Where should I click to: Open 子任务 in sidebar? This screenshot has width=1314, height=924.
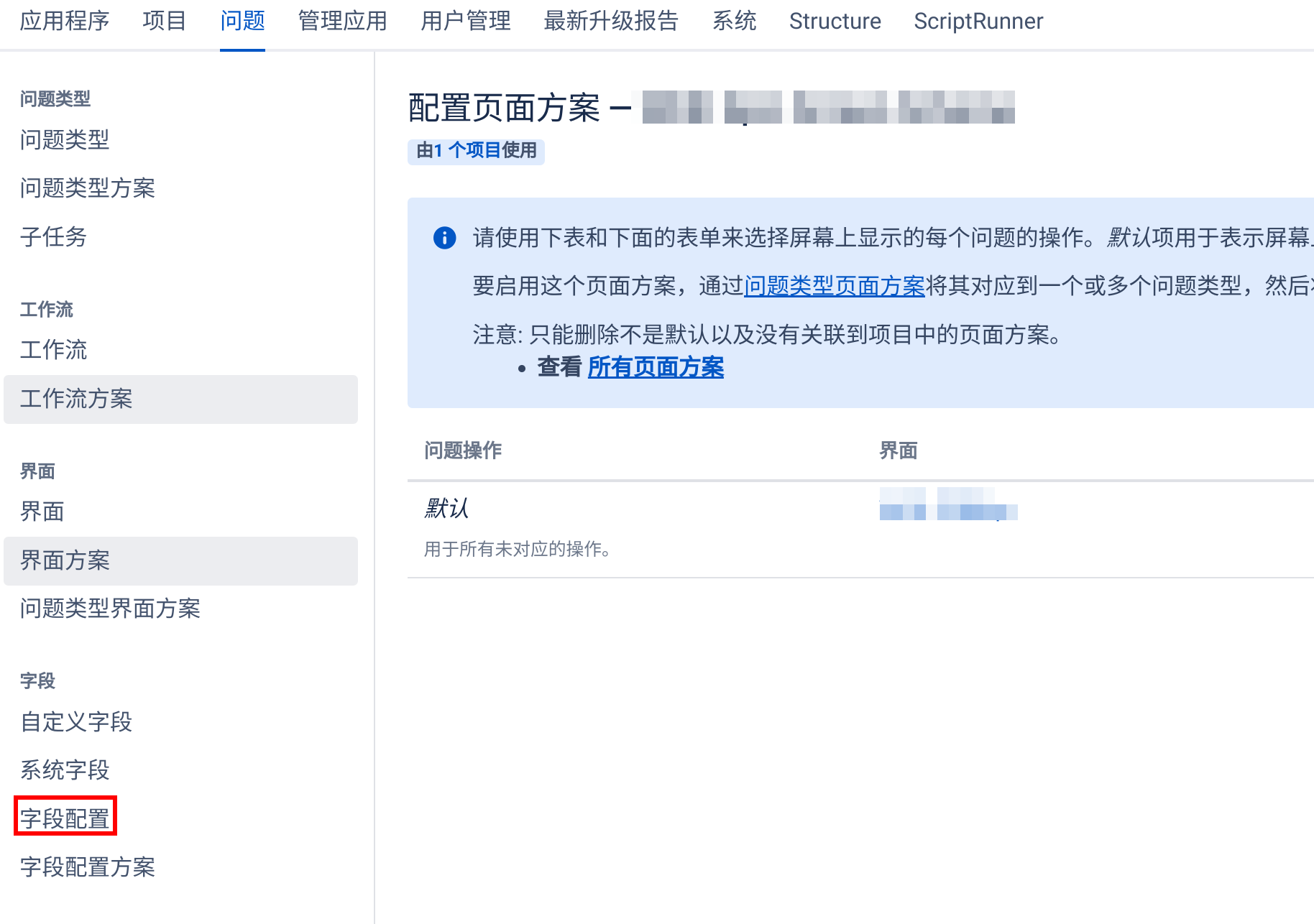(x=53, y=236)
